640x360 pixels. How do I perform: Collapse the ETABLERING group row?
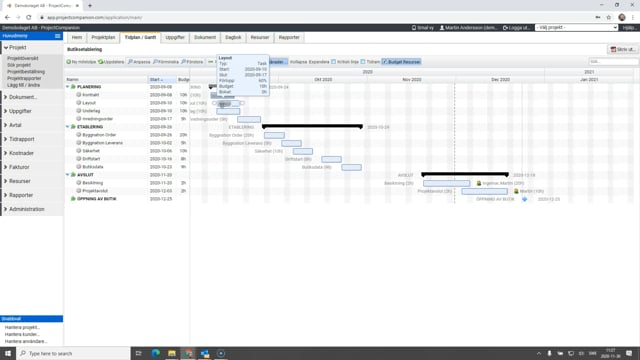pos(68,127)
